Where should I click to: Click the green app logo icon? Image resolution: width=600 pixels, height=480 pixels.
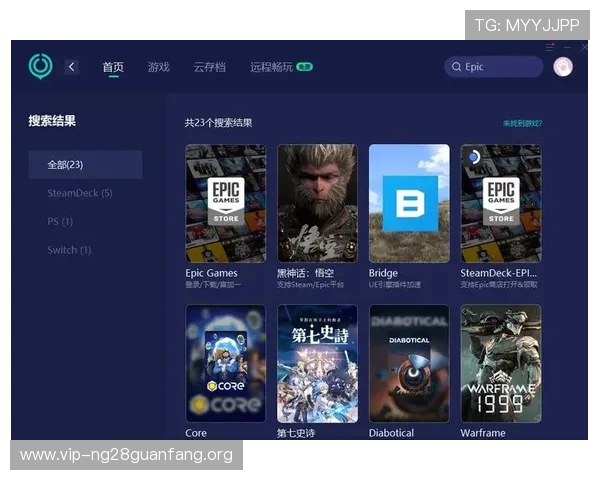tap(40, 66)
